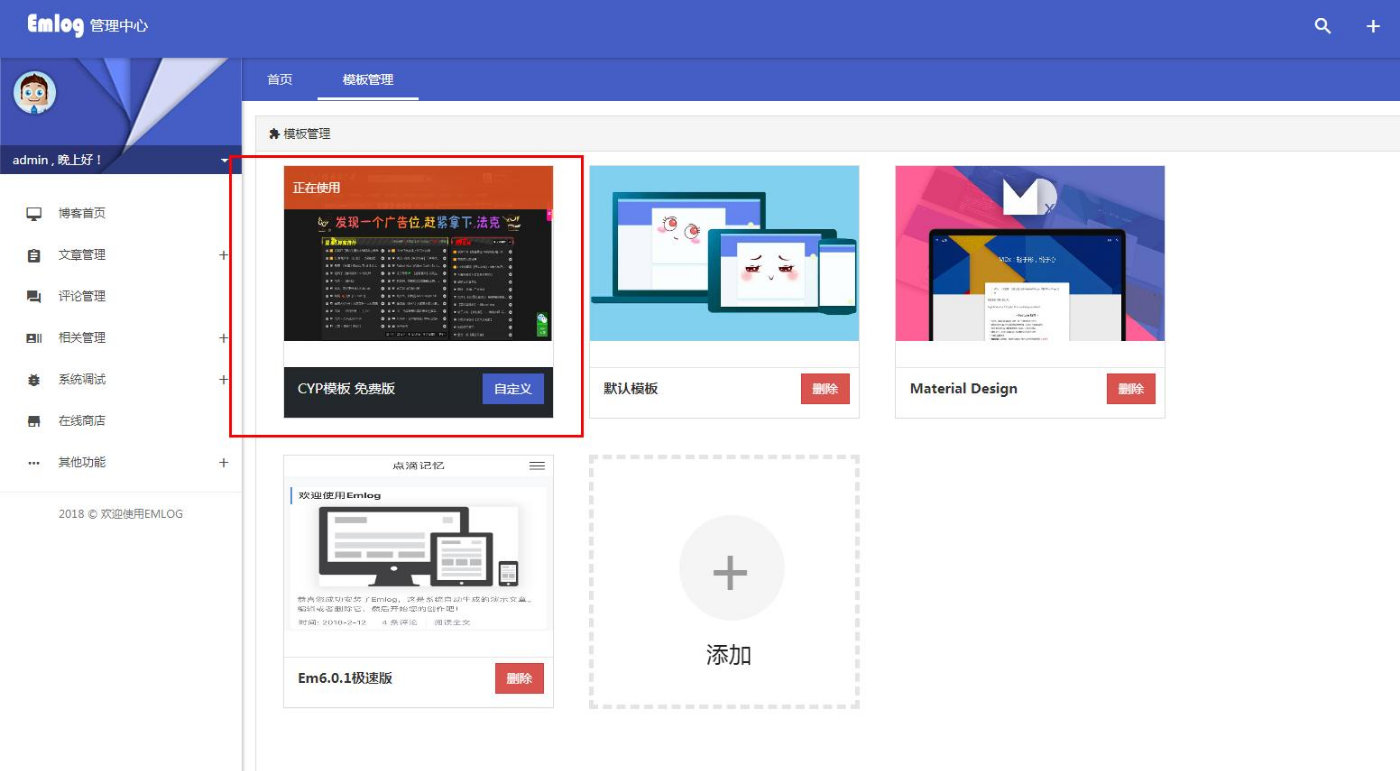Click the chat bubble icon beside 评论管理

click(x=34, y=297)
